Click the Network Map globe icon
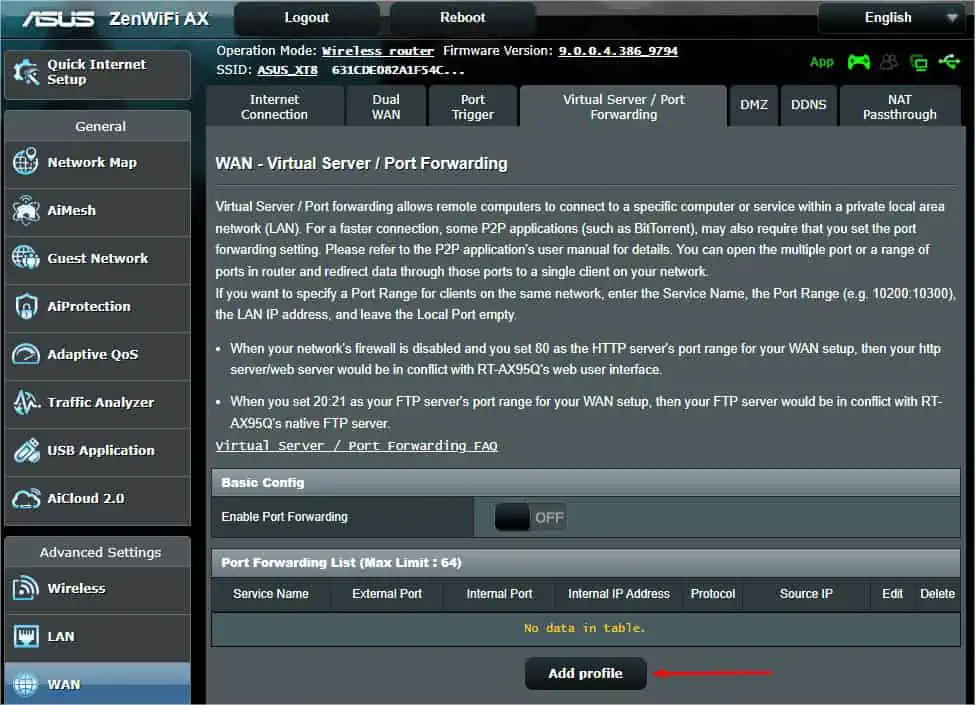Viewport: 975px width, 705px height. 25,162
